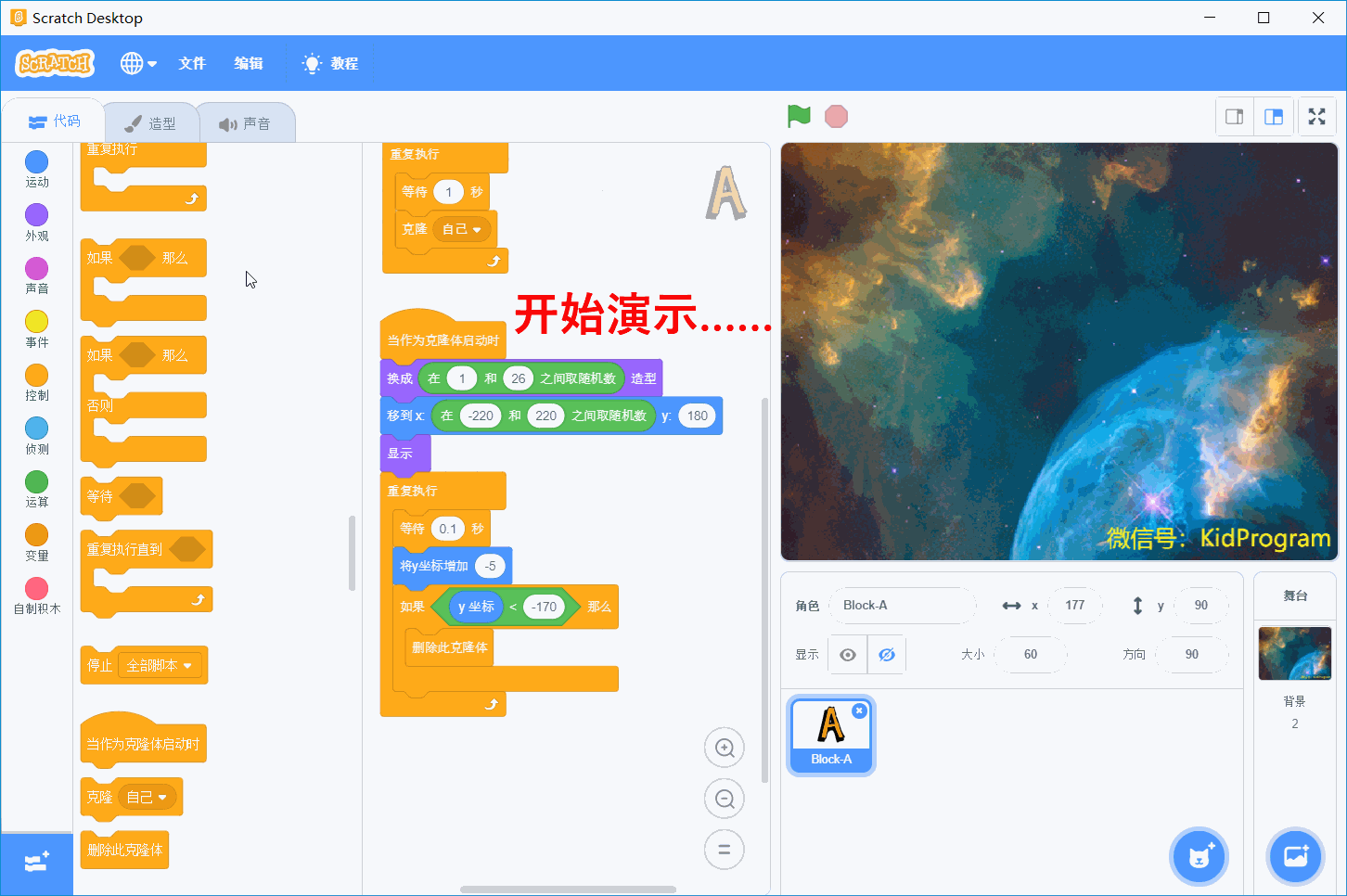Viewport: 1347px width, 896px height.
Task: Click the green flag to start the project
Action: 799,116
